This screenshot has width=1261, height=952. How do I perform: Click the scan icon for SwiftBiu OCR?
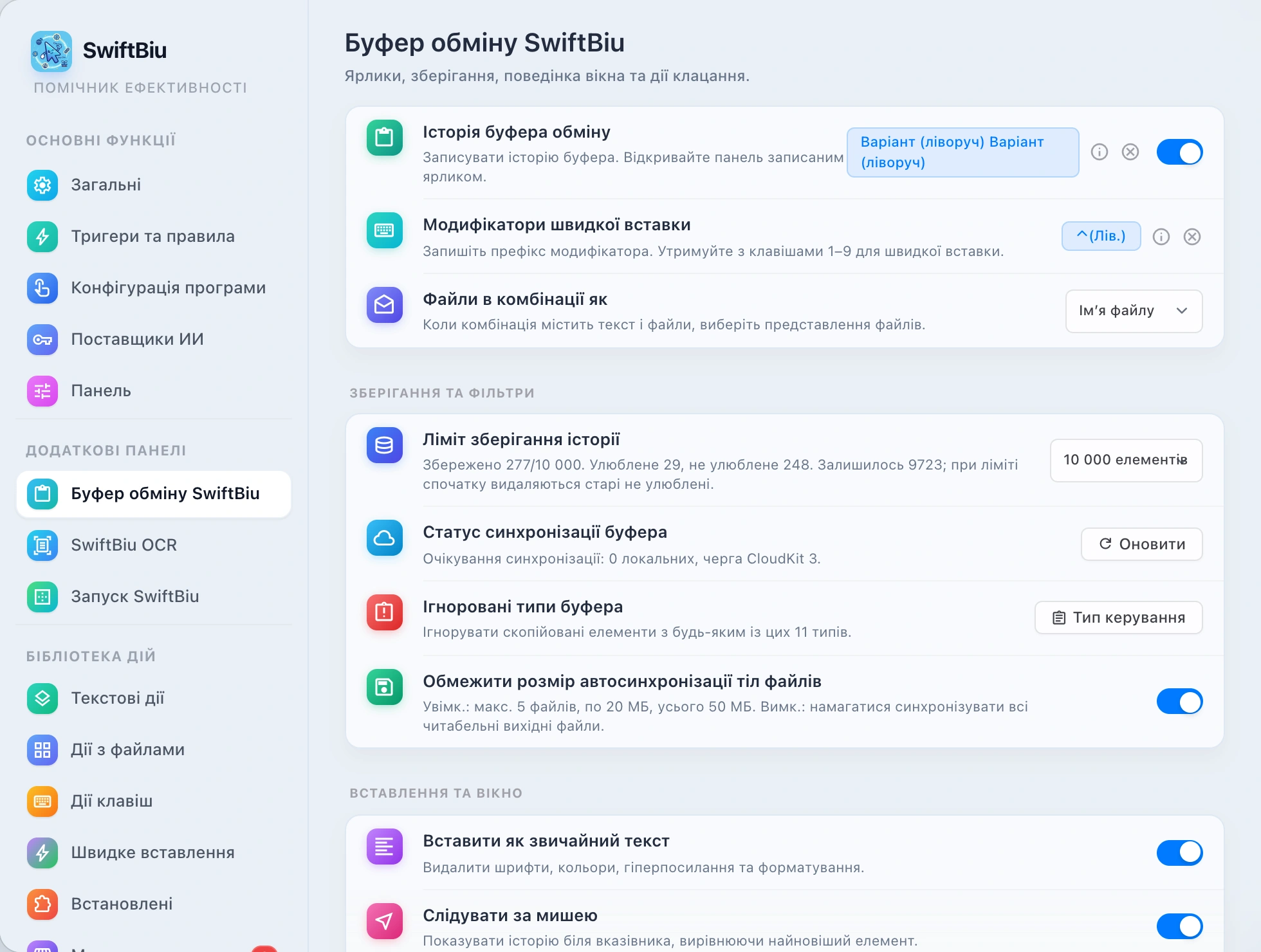coord(42,545)
